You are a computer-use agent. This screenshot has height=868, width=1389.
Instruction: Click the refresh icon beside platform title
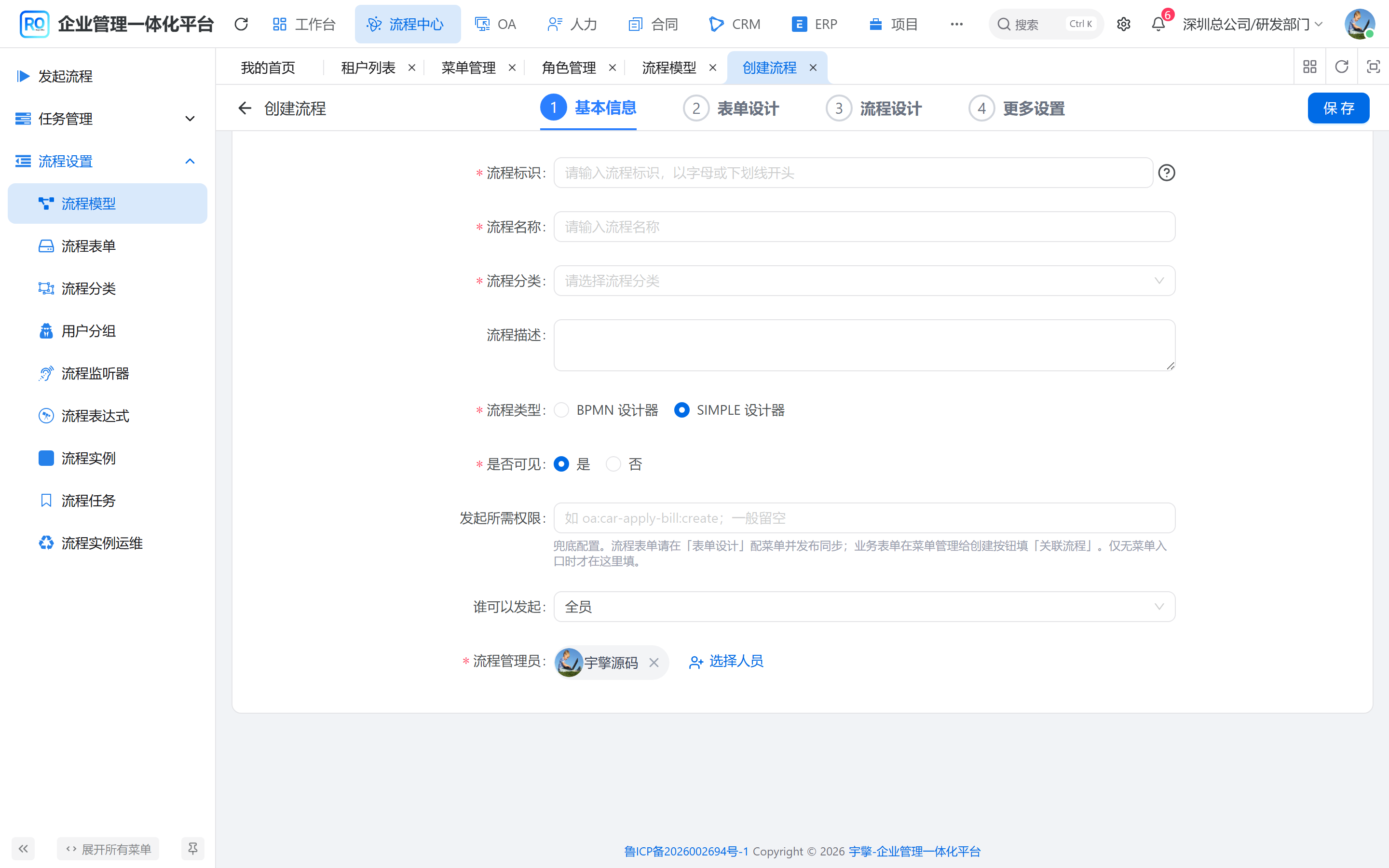242,24
